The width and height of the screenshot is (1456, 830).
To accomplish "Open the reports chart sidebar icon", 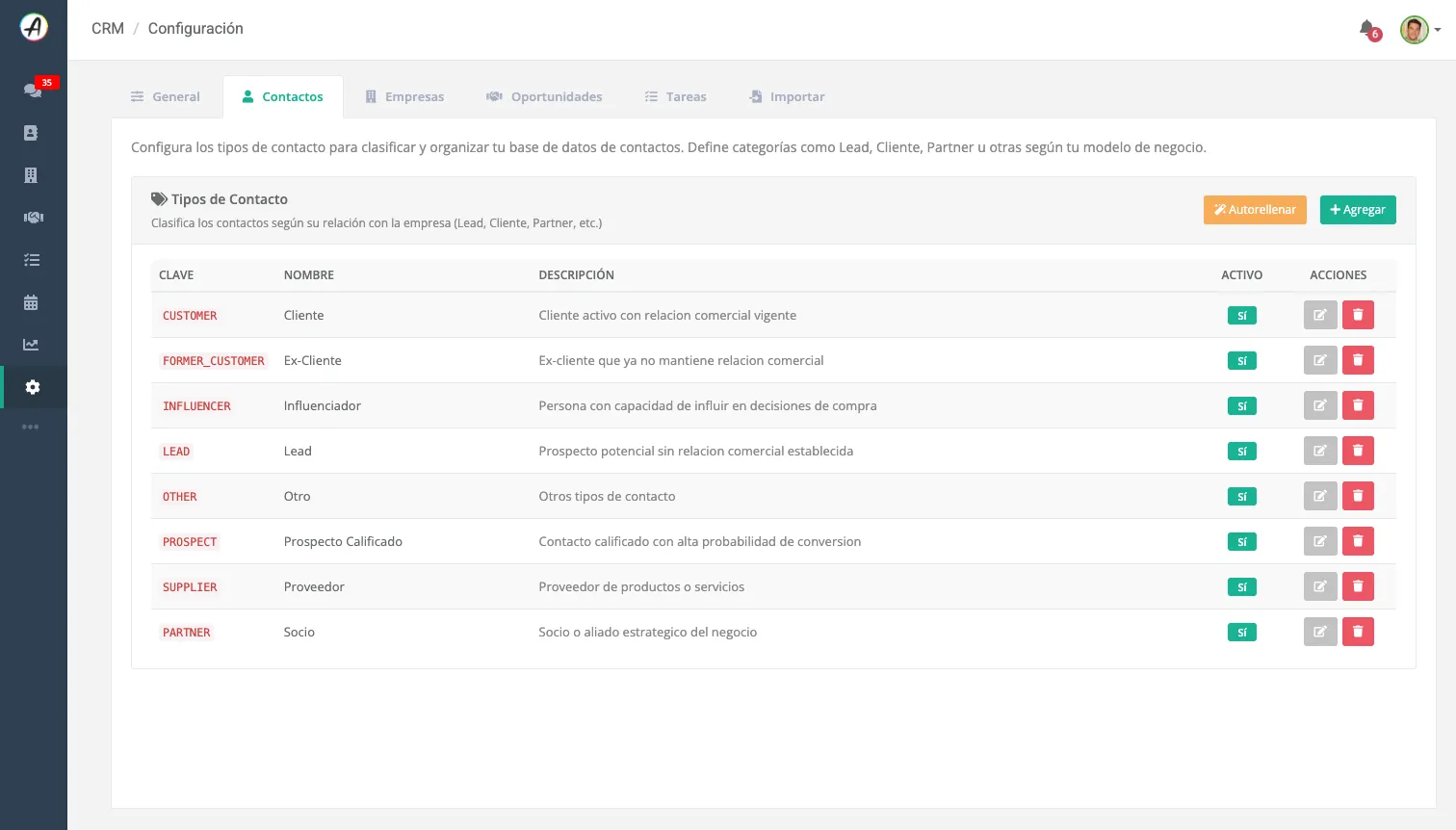I will tap(31, 345).
